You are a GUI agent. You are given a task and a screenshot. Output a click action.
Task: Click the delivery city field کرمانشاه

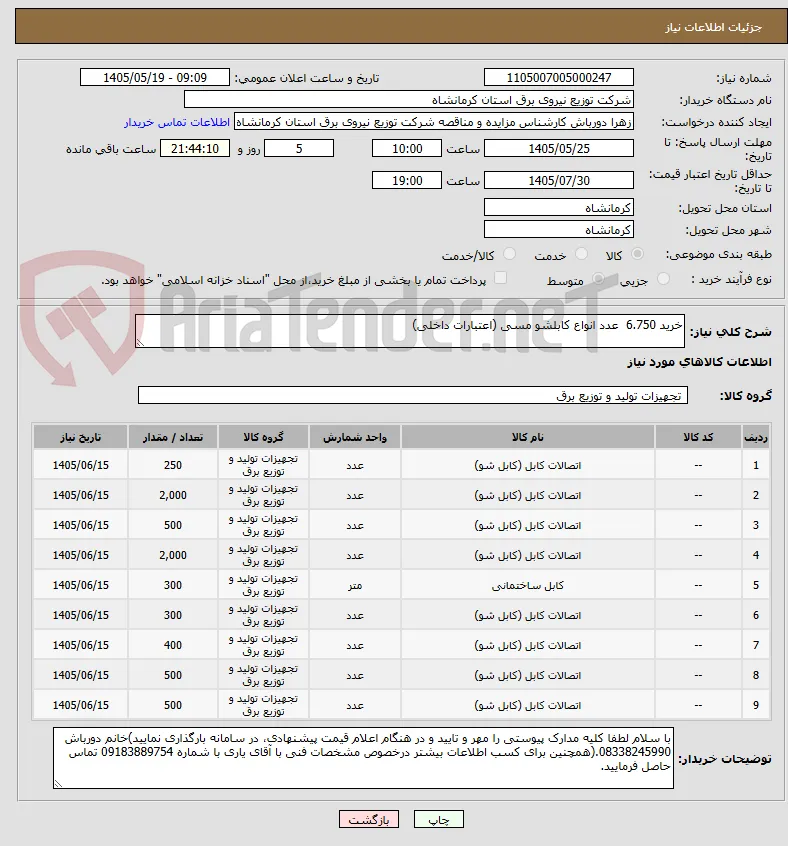[x=559, y=230]
